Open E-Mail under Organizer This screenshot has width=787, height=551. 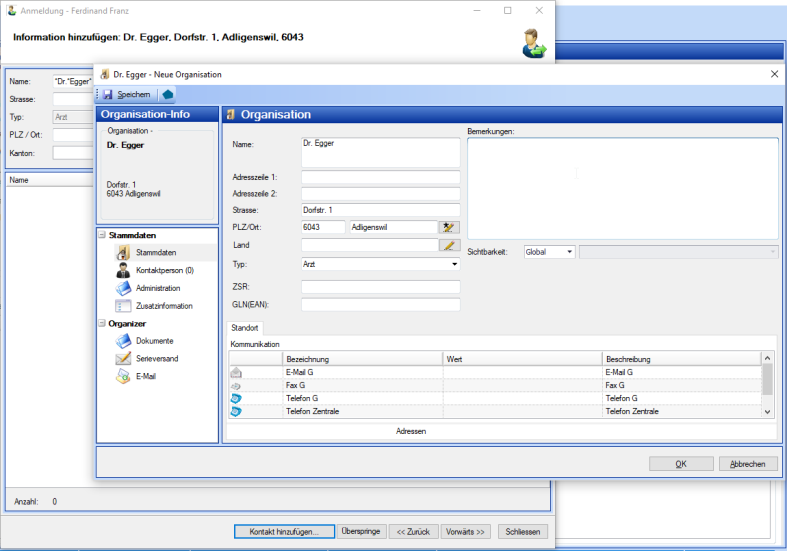click(x=145, y=376)
